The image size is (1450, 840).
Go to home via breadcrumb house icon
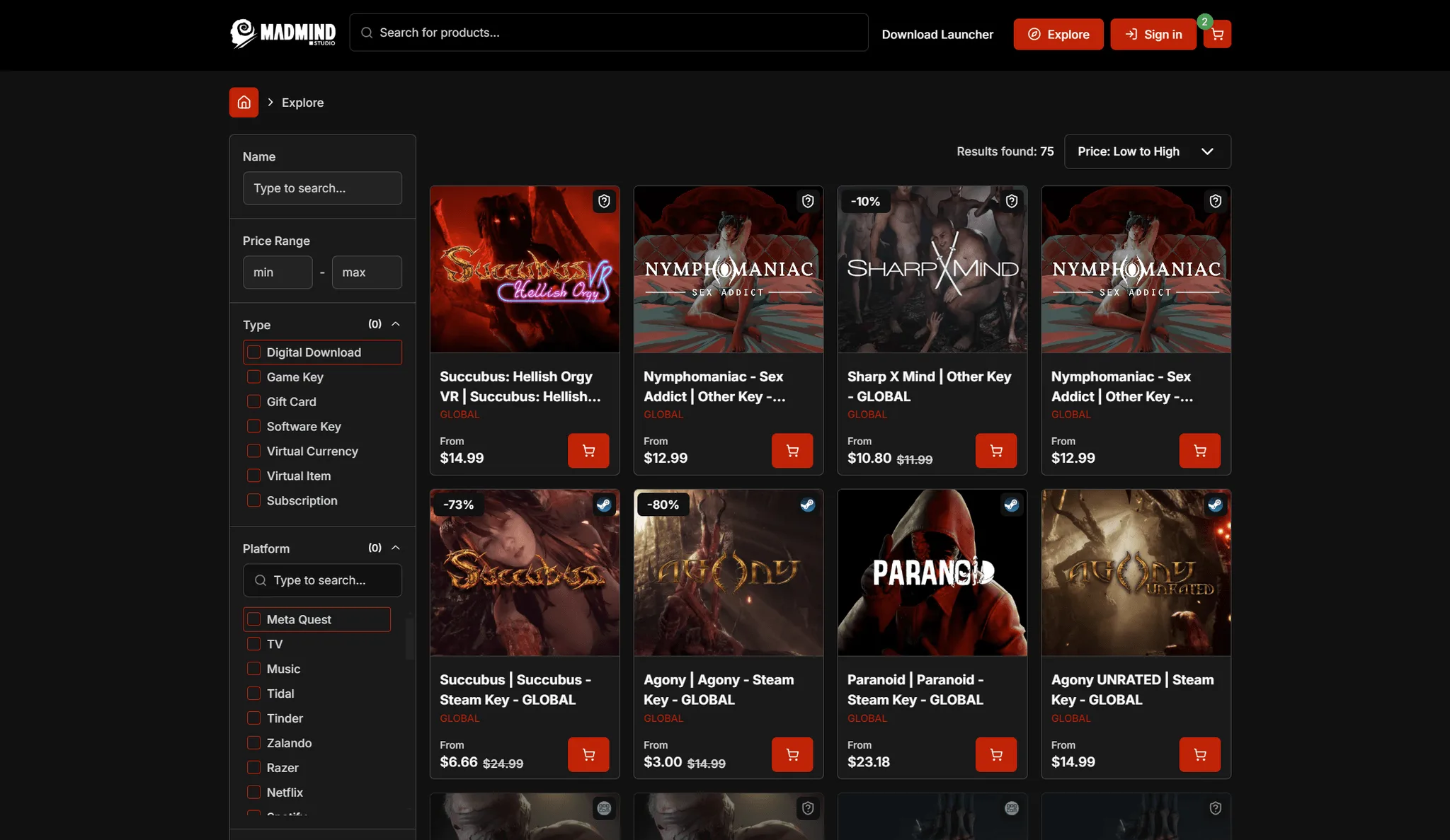click(x=244, y=103)
